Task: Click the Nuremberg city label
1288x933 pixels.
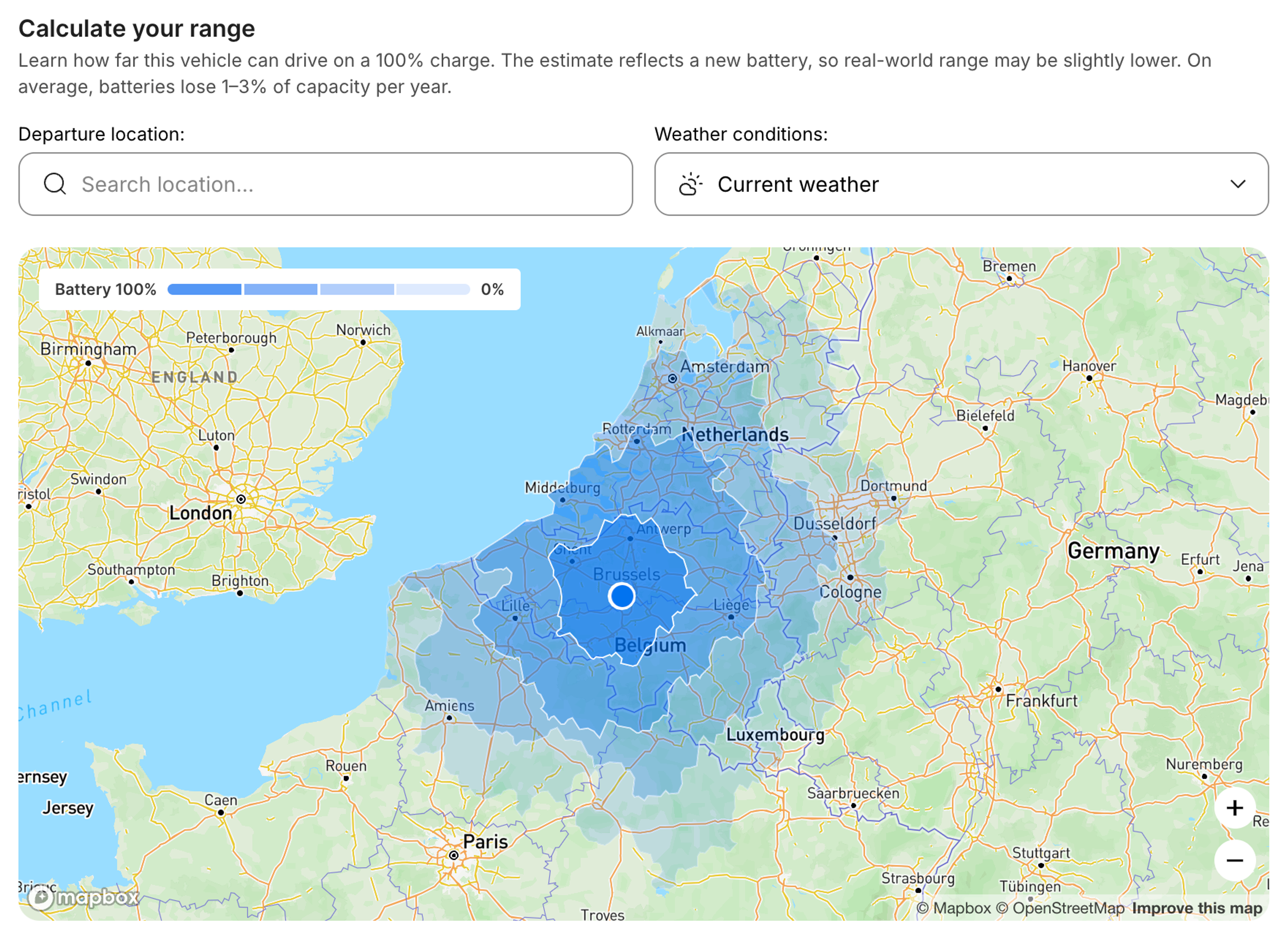Action: click(1204, 764)
